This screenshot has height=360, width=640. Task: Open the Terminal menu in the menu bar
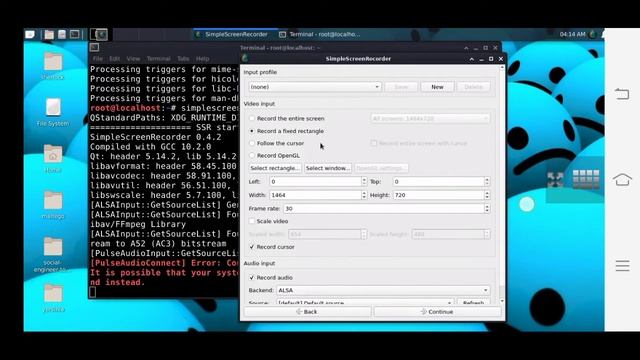[x=158, y=59]
